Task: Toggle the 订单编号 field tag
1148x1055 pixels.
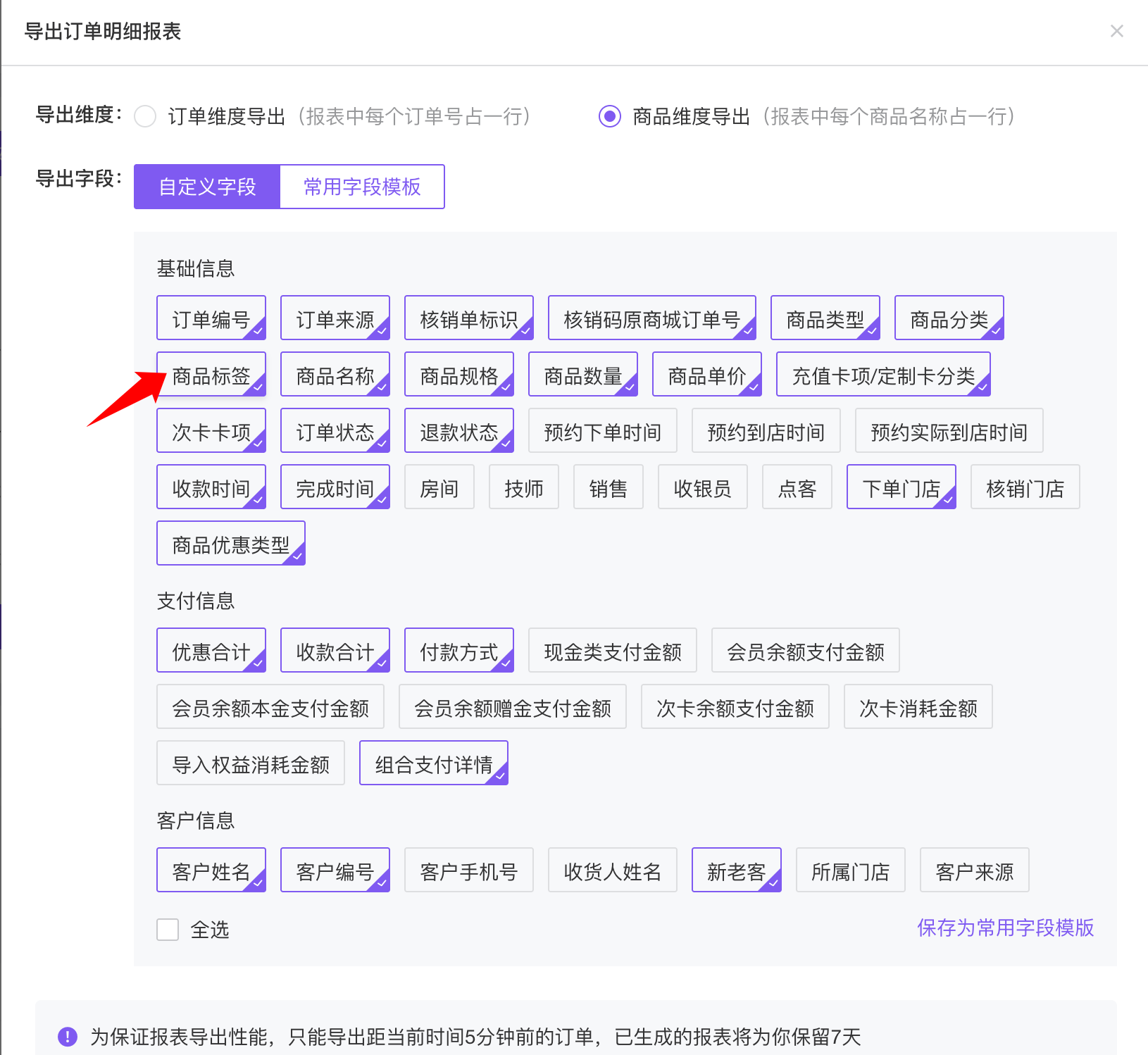Action: click(211, 320)
